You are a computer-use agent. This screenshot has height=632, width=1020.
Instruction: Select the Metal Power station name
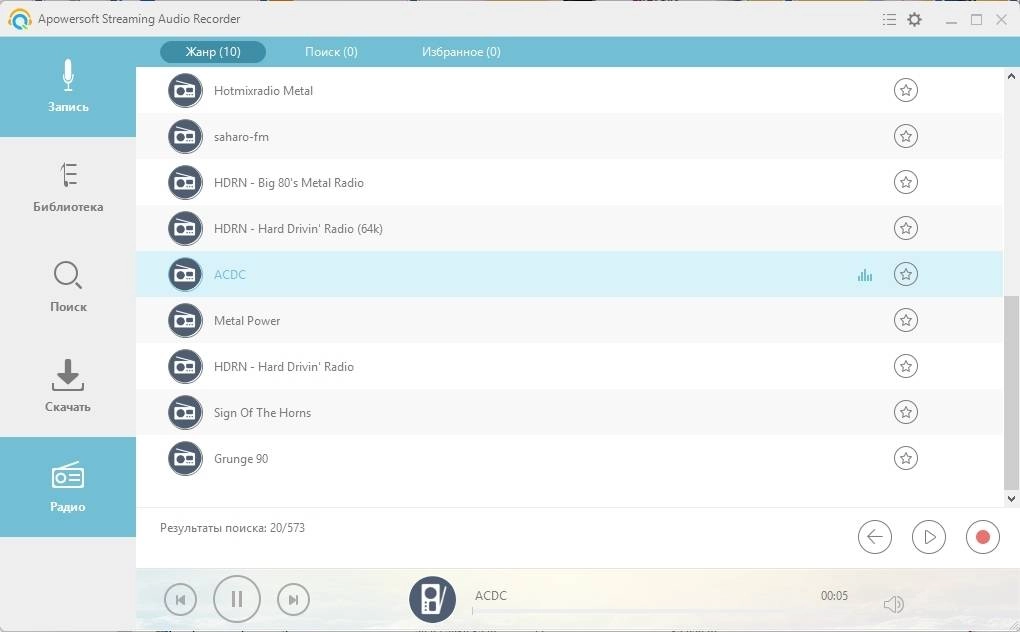point(247,321)
